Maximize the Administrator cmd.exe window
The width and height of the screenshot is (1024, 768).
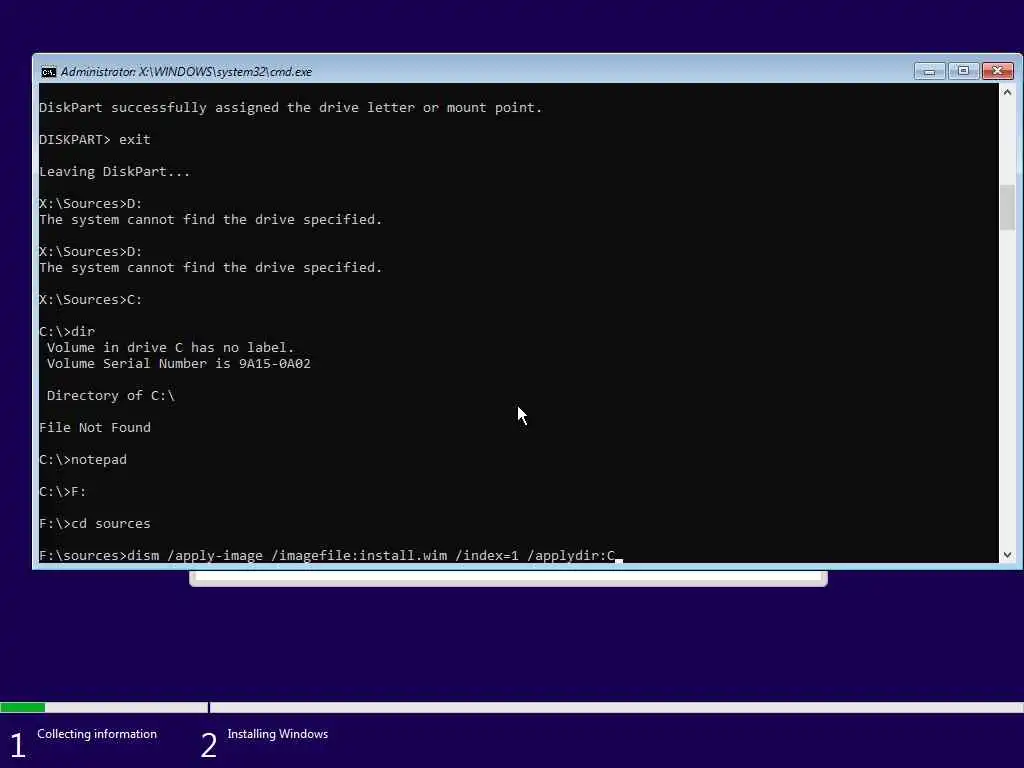point(963,71)
